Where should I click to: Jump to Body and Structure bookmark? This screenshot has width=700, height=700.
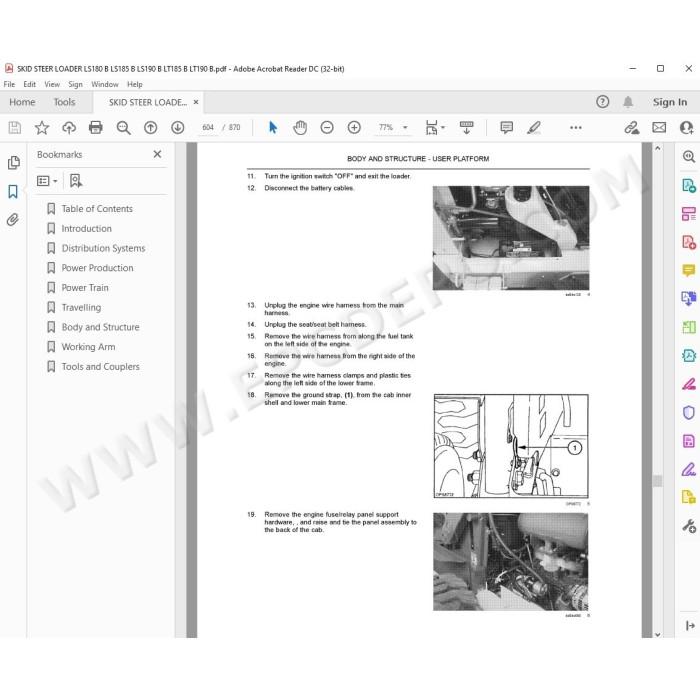100,327
